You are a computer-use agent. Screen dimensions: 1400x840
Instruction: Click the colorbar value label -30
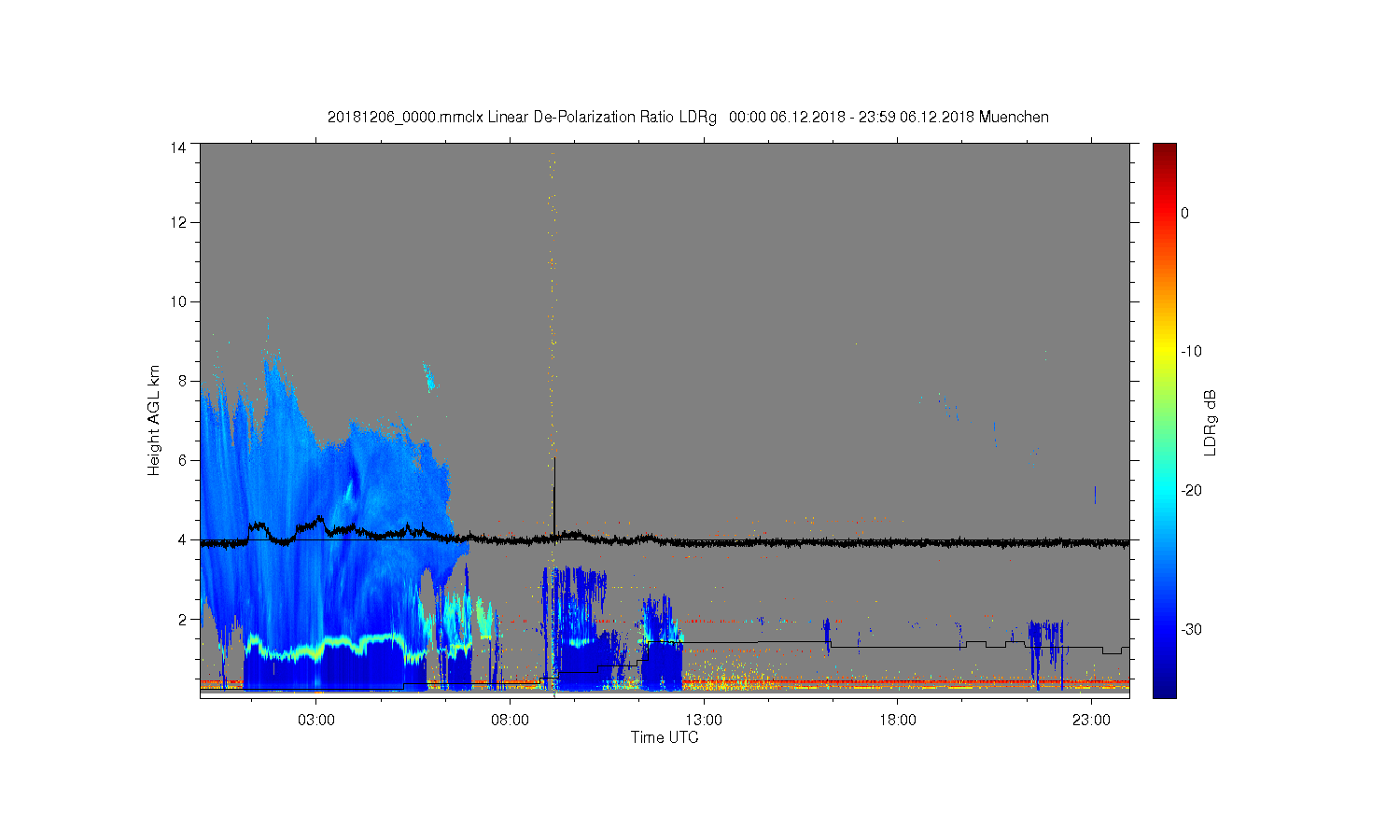tap(1191, 630)
